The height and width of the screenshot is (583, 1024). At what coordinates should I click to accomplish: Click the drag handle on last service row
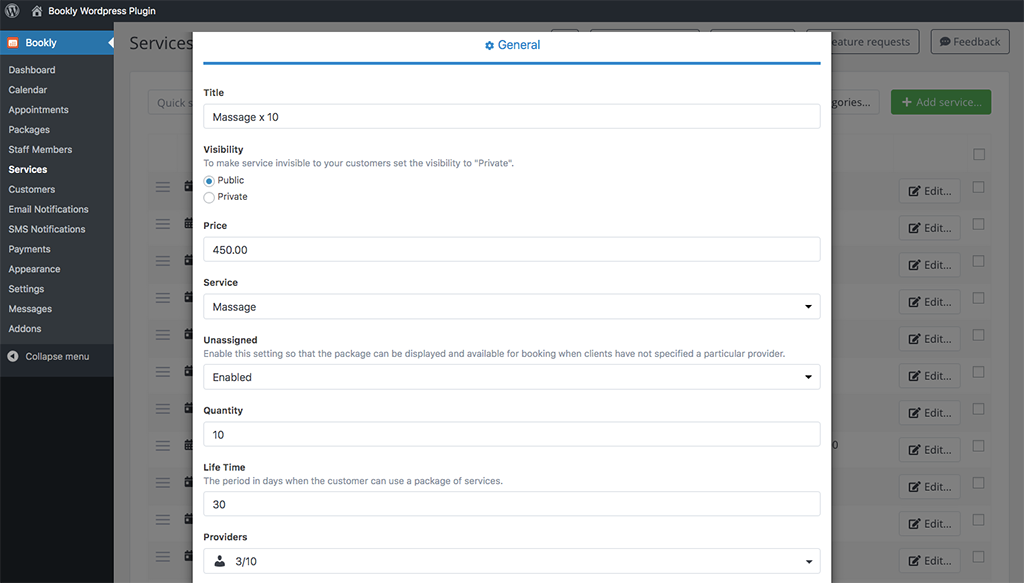[163, 557]
